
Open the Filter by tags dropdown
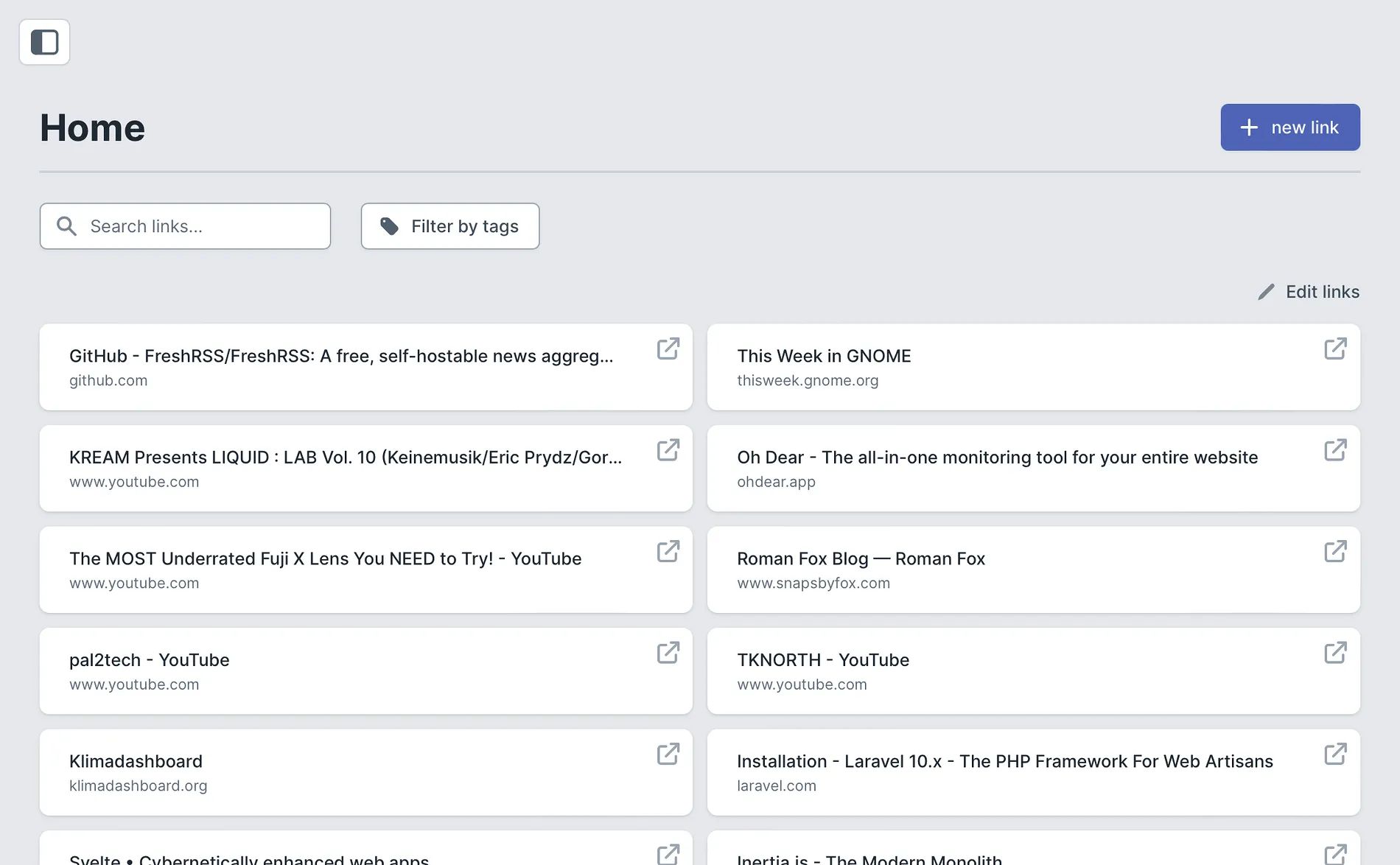[x=450, y=226]
